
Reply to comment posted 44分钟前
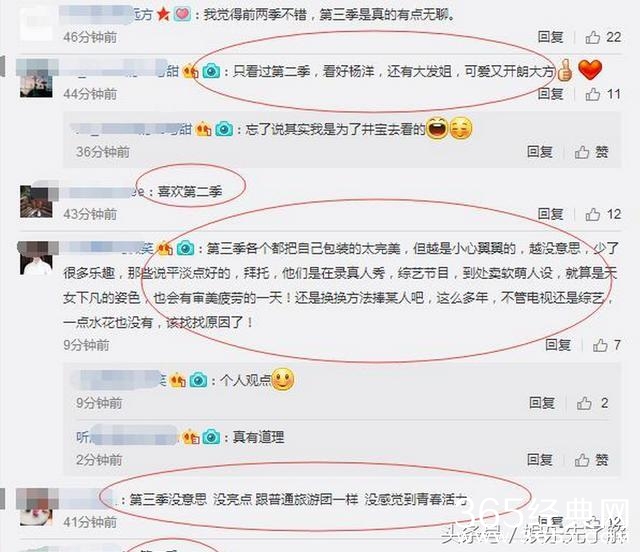point(550,94)
